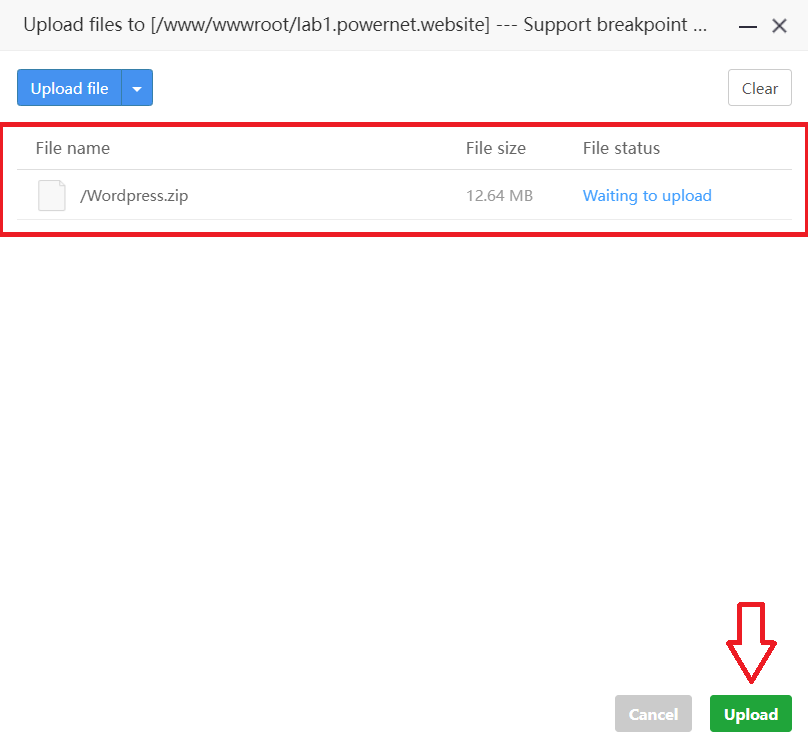
Task: Select the Wordpress.zip file icon
Action: (52, 195)
